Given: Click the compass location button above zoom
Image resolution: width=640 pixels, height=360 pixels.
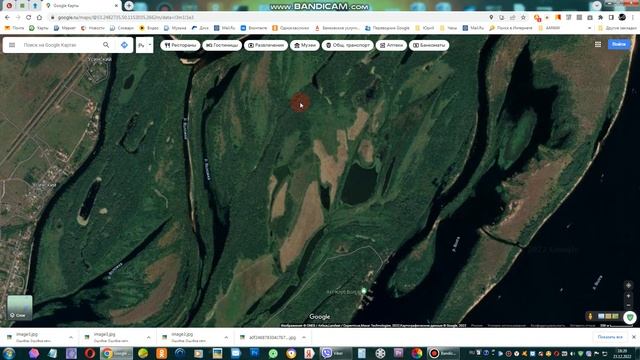Looking at the screenshot, I should [x=629, y=285].
